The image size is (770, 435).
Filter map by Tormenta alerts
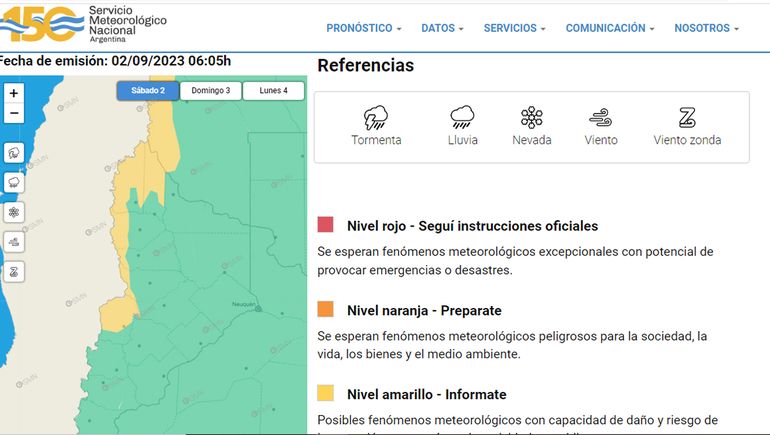tap(14, 153)
